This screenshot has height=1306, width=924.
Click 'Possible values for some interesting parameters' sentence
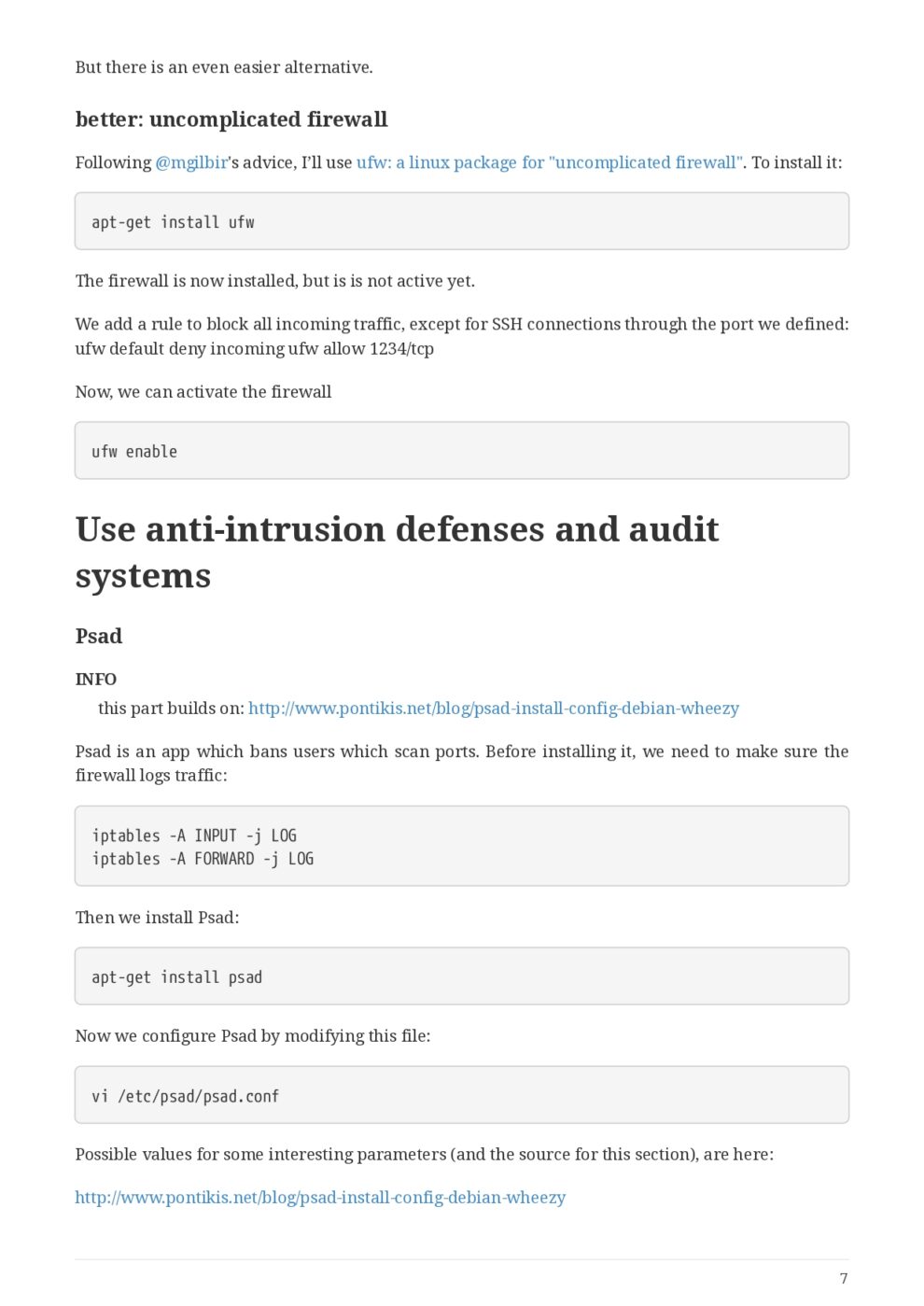(x=425, y=1155)
